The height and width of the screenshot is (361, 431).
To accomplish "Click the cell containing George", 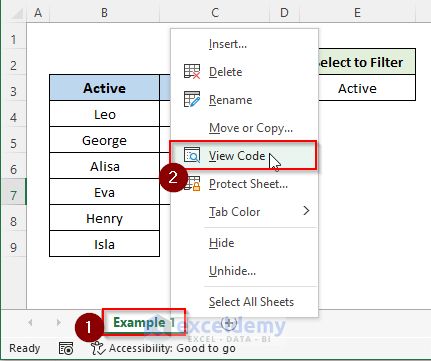I will [104, 140].
